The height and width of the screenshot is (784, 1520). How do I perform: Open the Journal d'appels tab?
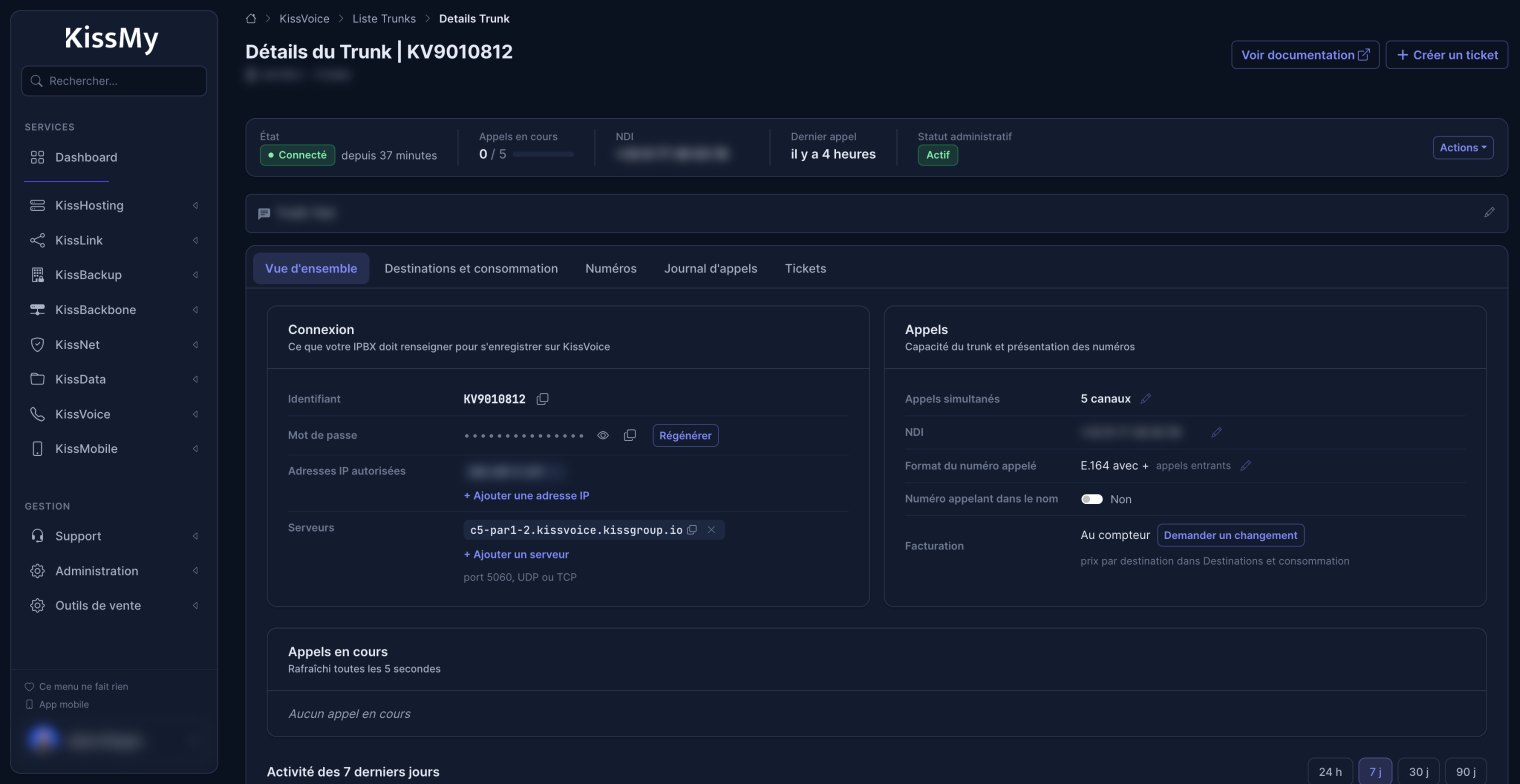pos(711,269)
